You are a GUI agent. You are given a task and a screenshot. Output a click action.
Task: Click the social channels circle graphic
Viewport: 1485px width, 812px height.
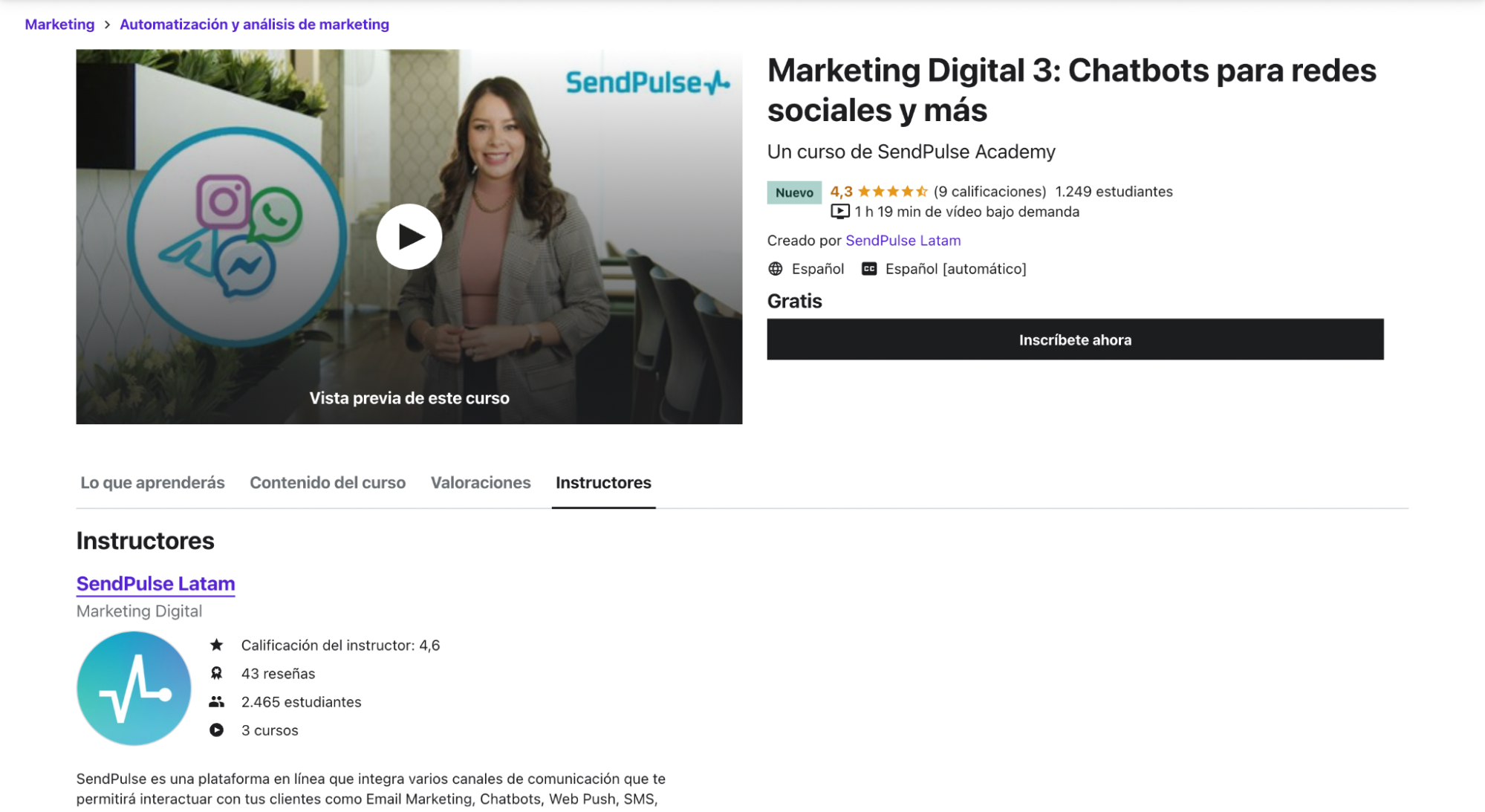(236, 237)
